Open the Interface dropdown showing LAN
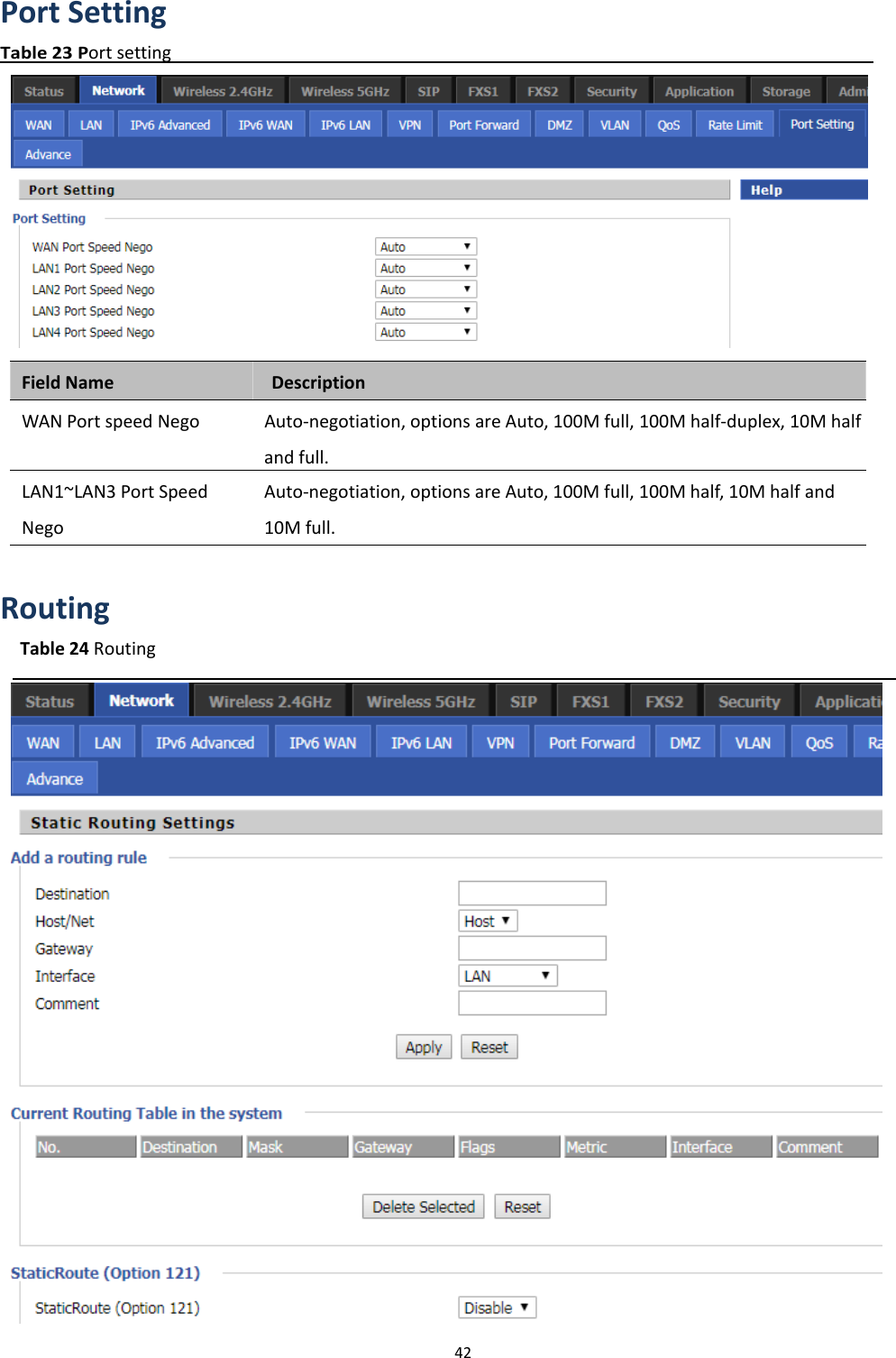The height and width of the screenshot is (1358, 896). [x=507, y=975]
